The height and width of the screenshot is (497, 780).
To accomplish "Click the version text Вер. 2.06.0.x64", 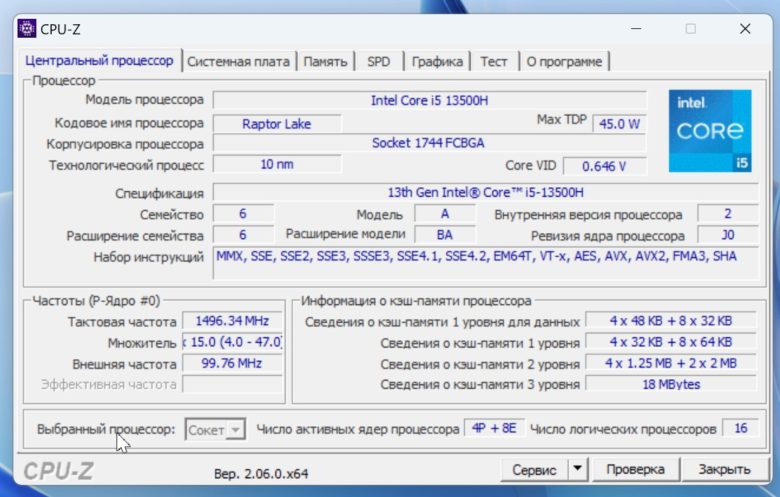I will (x=261, y=474).
